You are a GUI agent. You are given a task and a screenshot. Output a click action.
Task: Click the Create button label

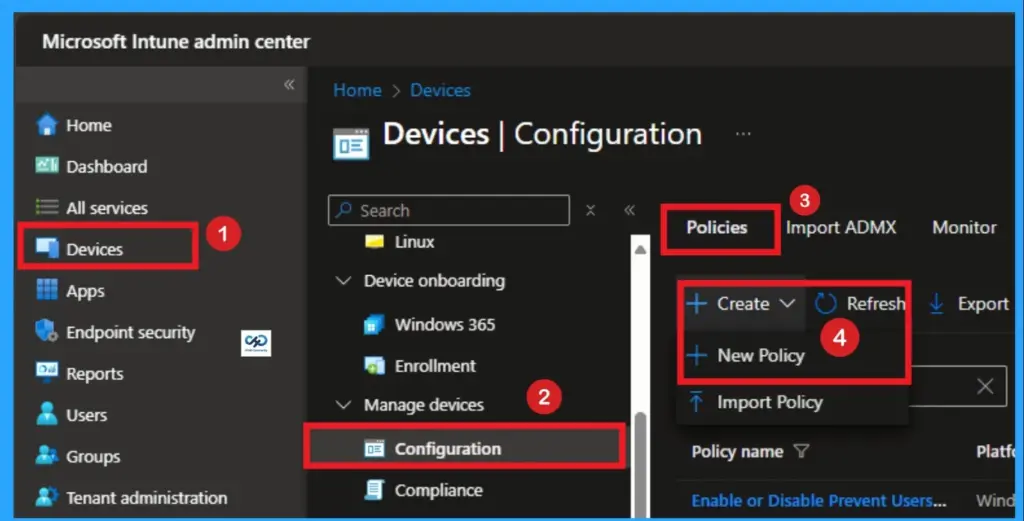coord(743,304)
